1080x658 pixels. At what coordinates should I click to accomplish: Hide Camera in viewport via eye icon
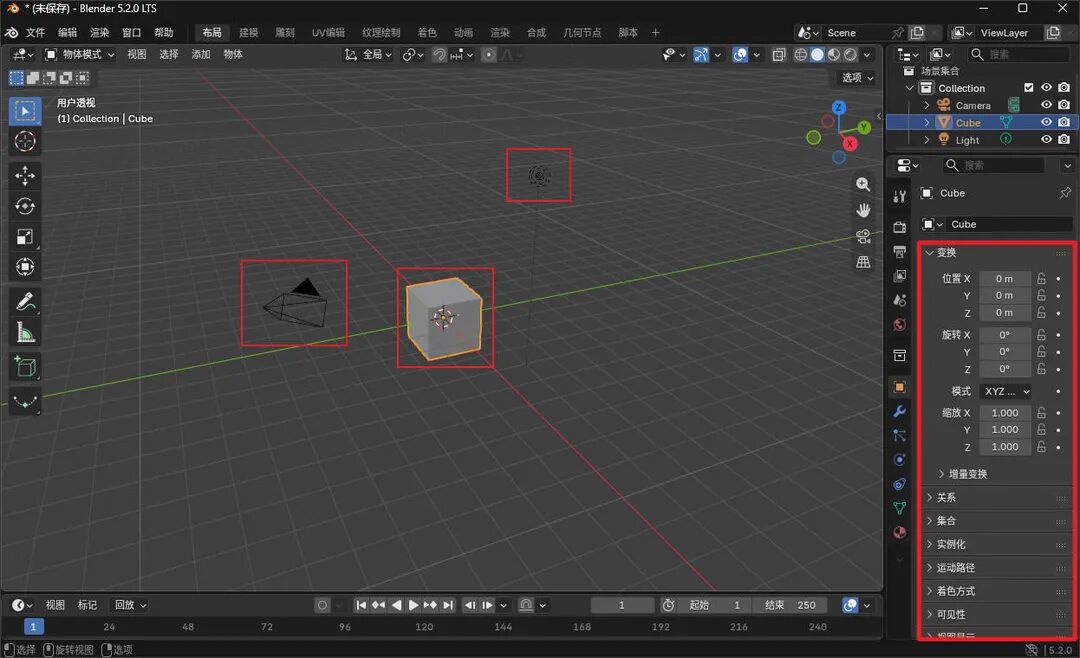pos(1046,105)
